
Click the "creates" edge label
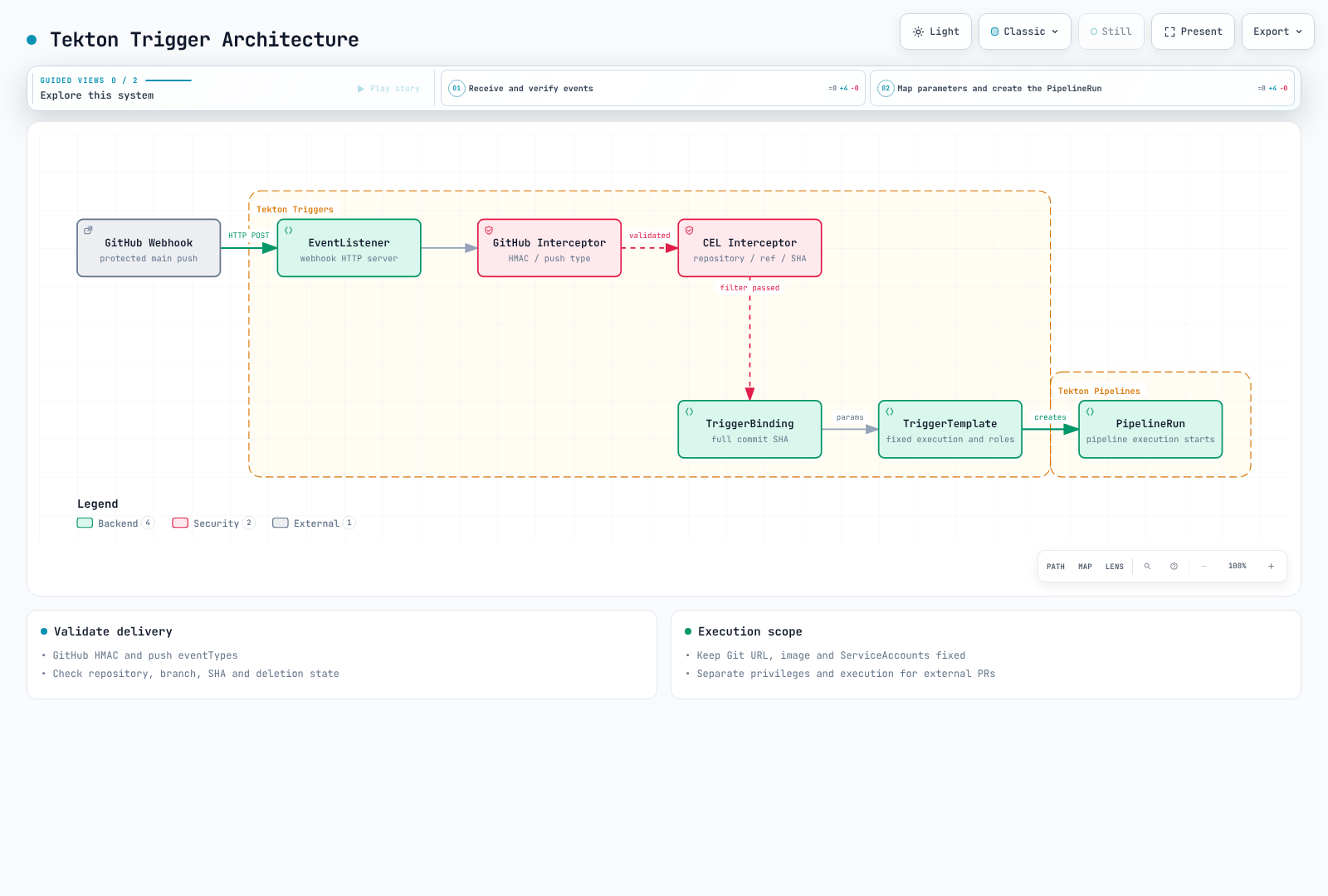[x=1050, y=417]
